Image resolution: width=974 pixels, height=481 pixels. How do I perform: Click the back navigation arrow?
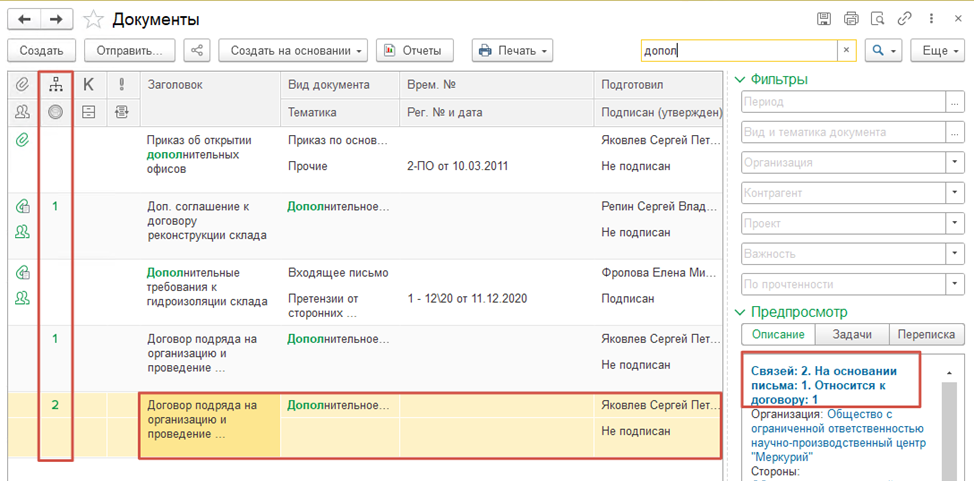coord(25,20)
